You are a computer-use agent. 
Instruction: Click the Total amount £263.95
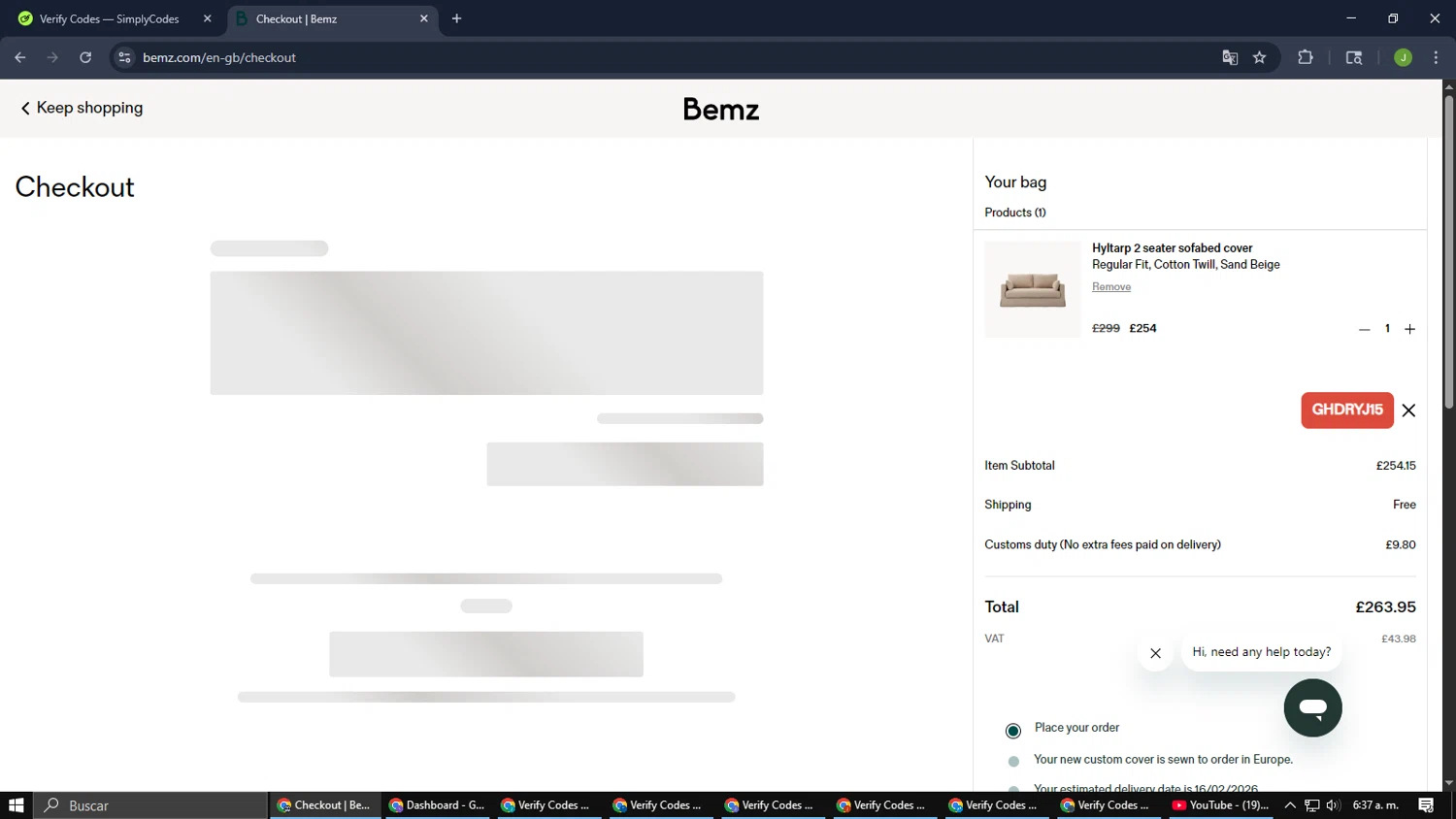point(1385,607)
